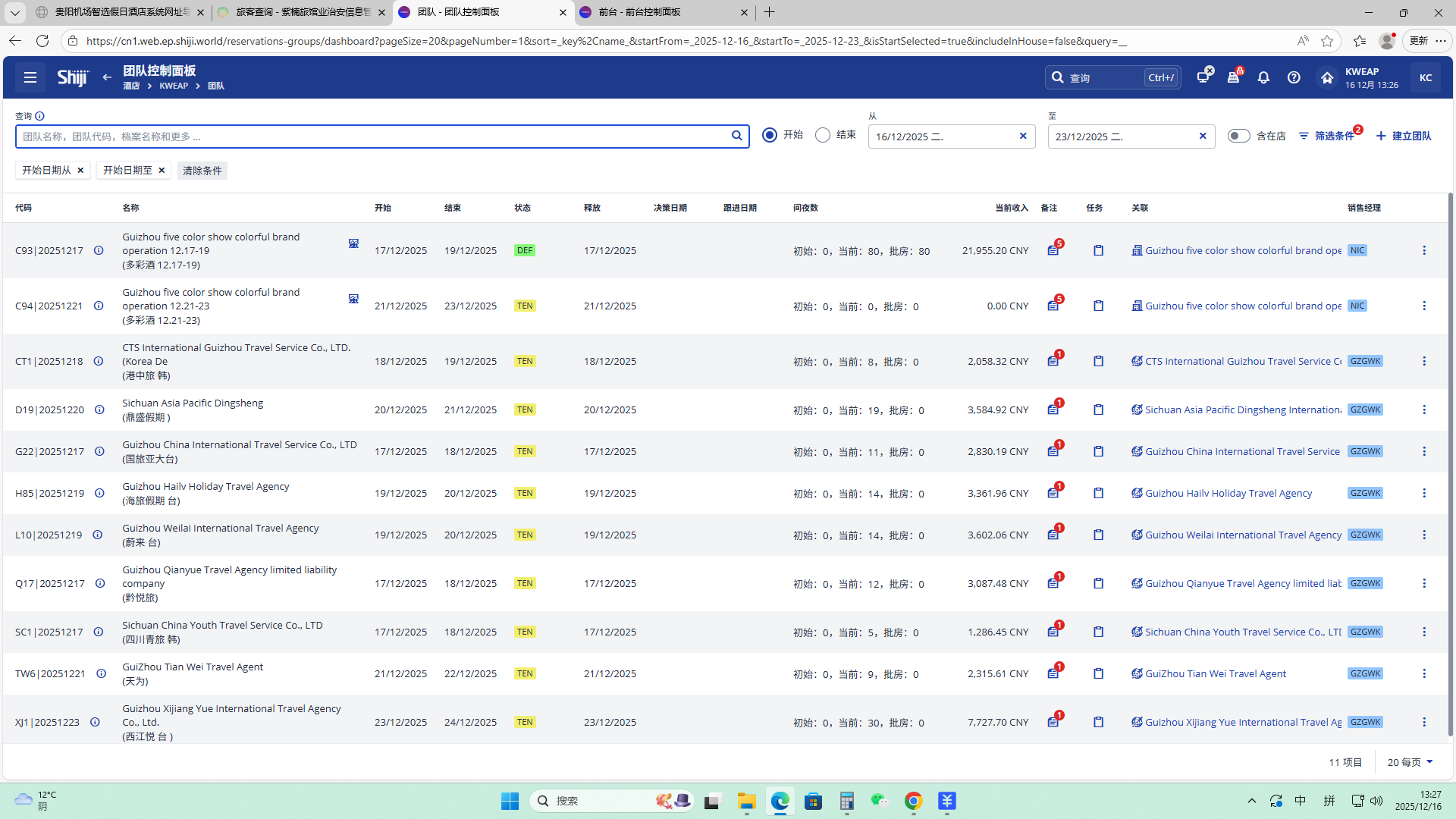1456x819 pixels.
Task: Toggle the 含在店 switch
Action: click(x=1238, y=136)
